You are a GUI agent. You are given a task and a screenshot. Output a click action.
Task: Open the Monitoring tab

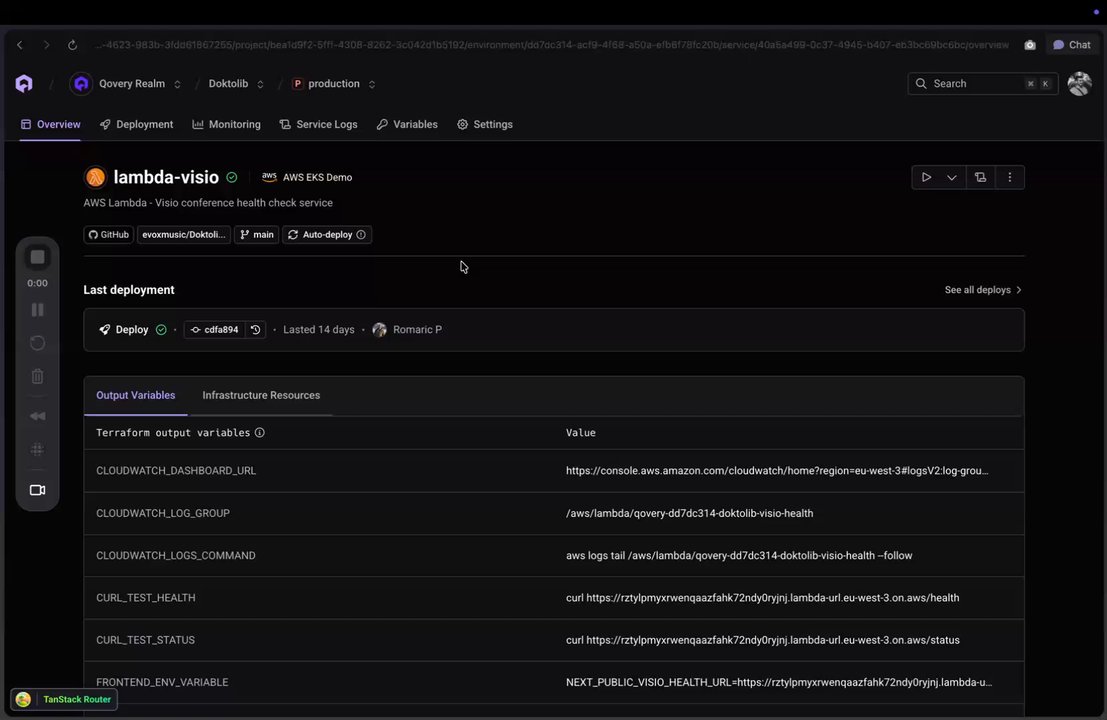click(226, 124)
